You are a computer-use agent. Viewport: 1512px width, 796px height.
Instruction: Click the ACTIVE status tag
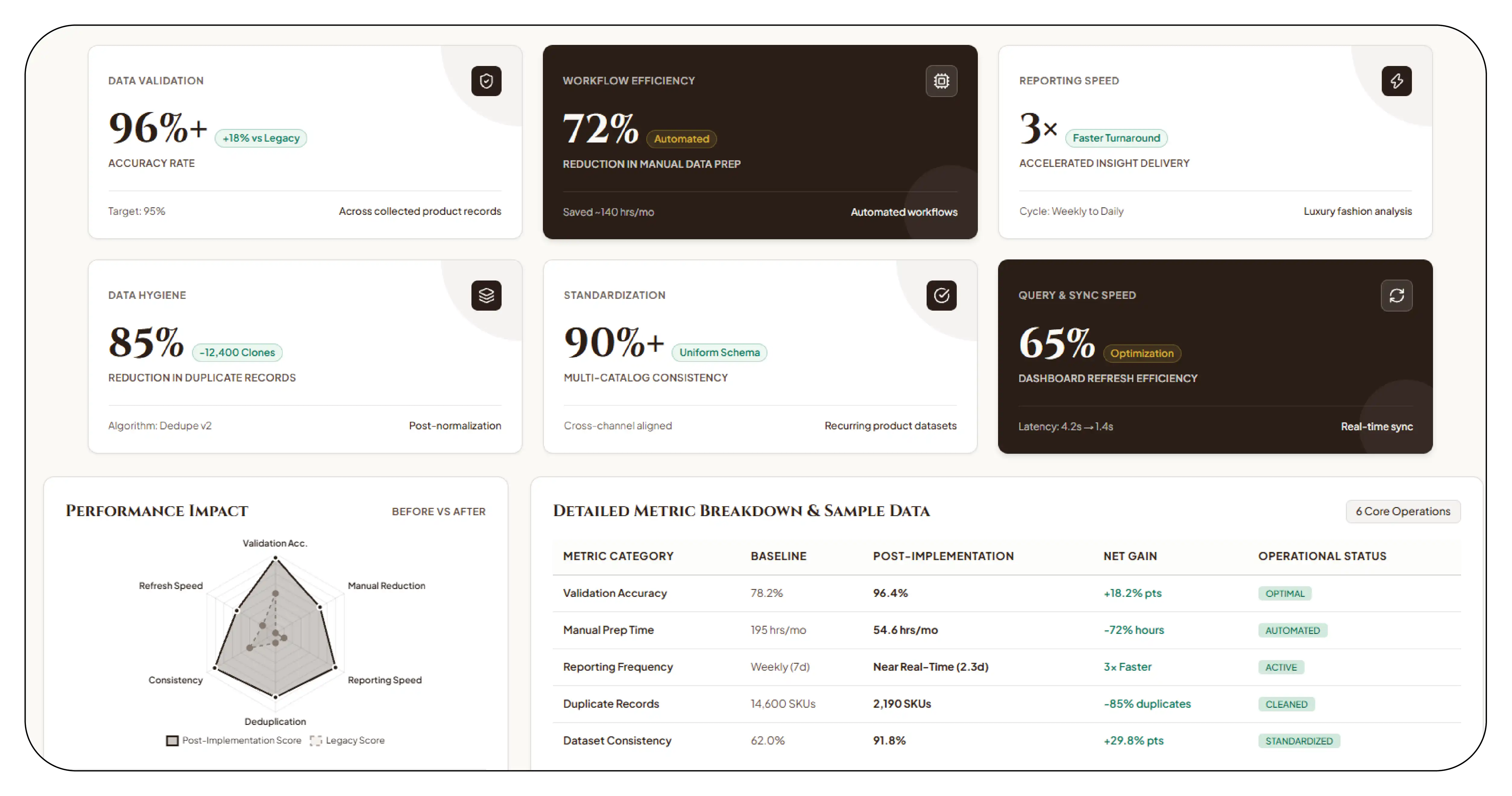pyautogui.click(x=1281, y=667)
